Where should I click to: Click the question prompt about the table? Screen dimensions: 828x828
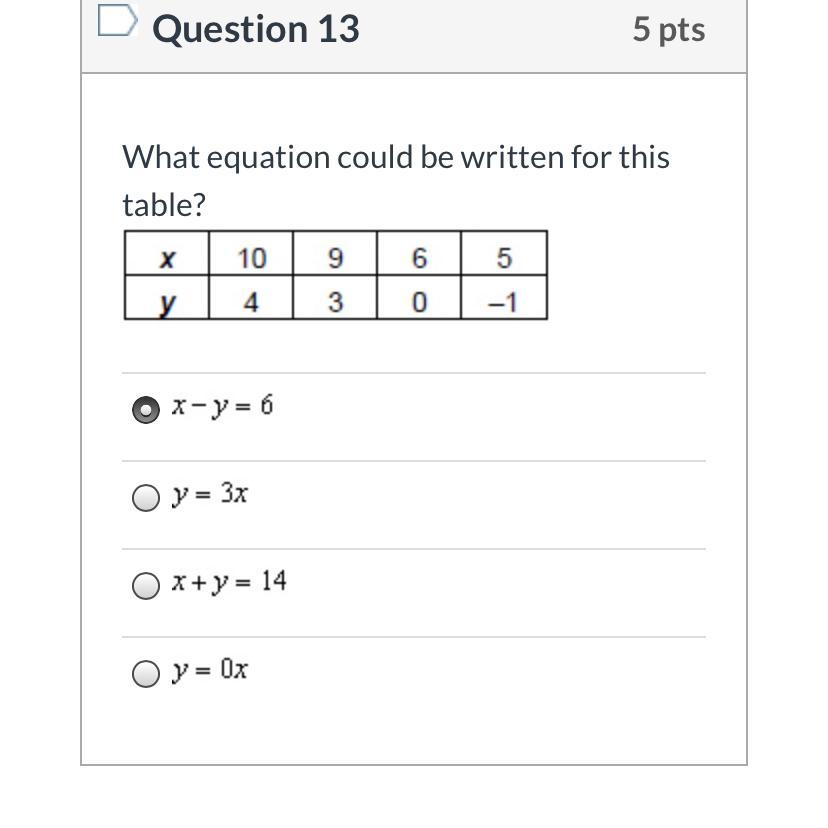395,180
